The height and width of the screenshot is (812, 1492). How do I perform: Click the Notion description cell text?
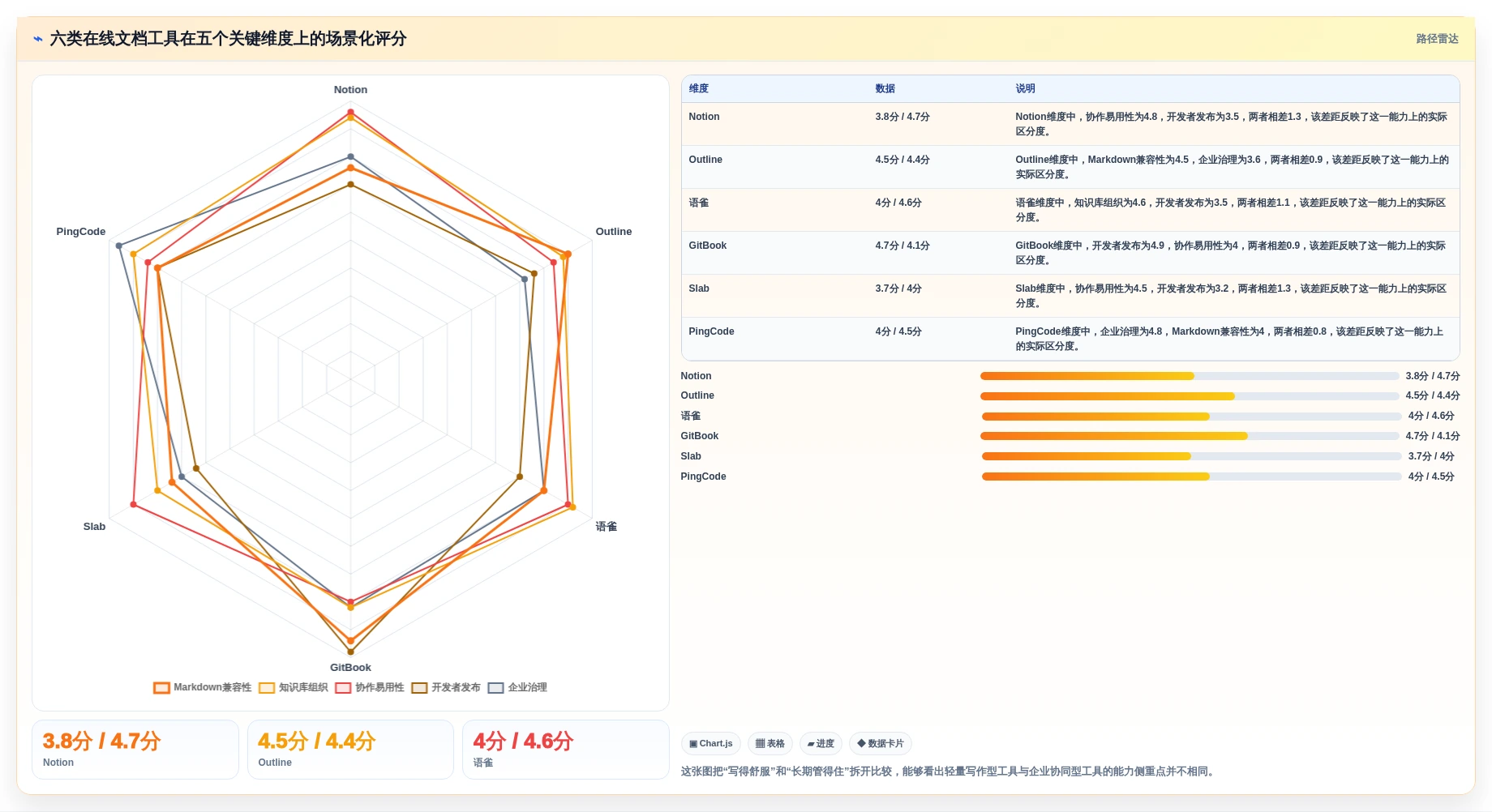pyautogui.click(x=1231, y=124)
